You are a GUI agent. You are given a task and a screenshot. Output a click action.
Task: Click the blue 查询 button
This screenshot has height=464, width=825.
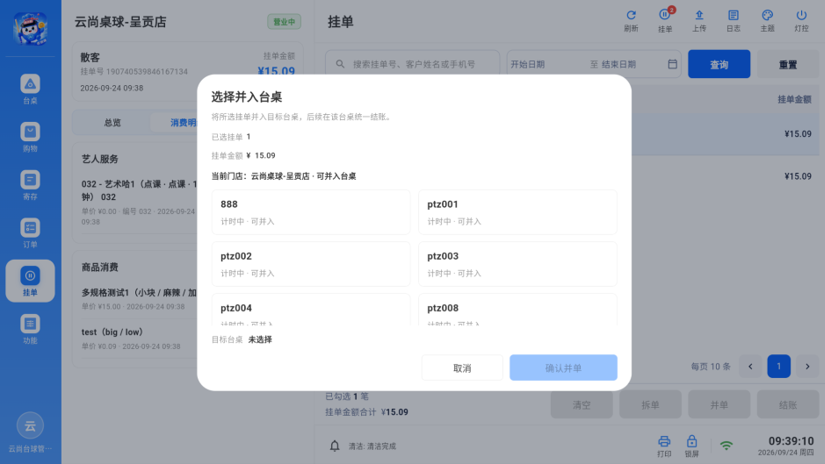(x=719, y=64)
